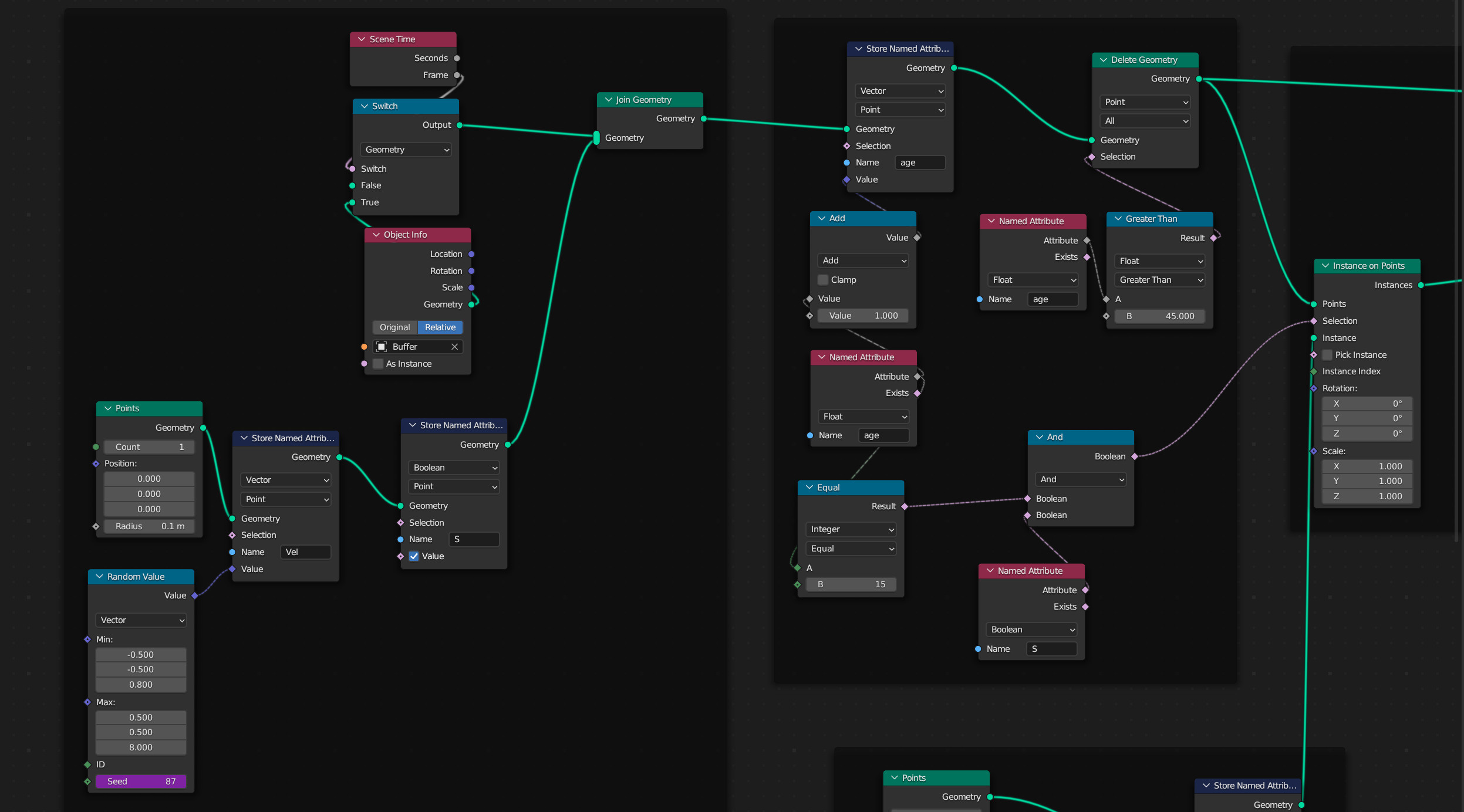
Task: Clear the Buffer object with X icon
Action: pos(454,347)
